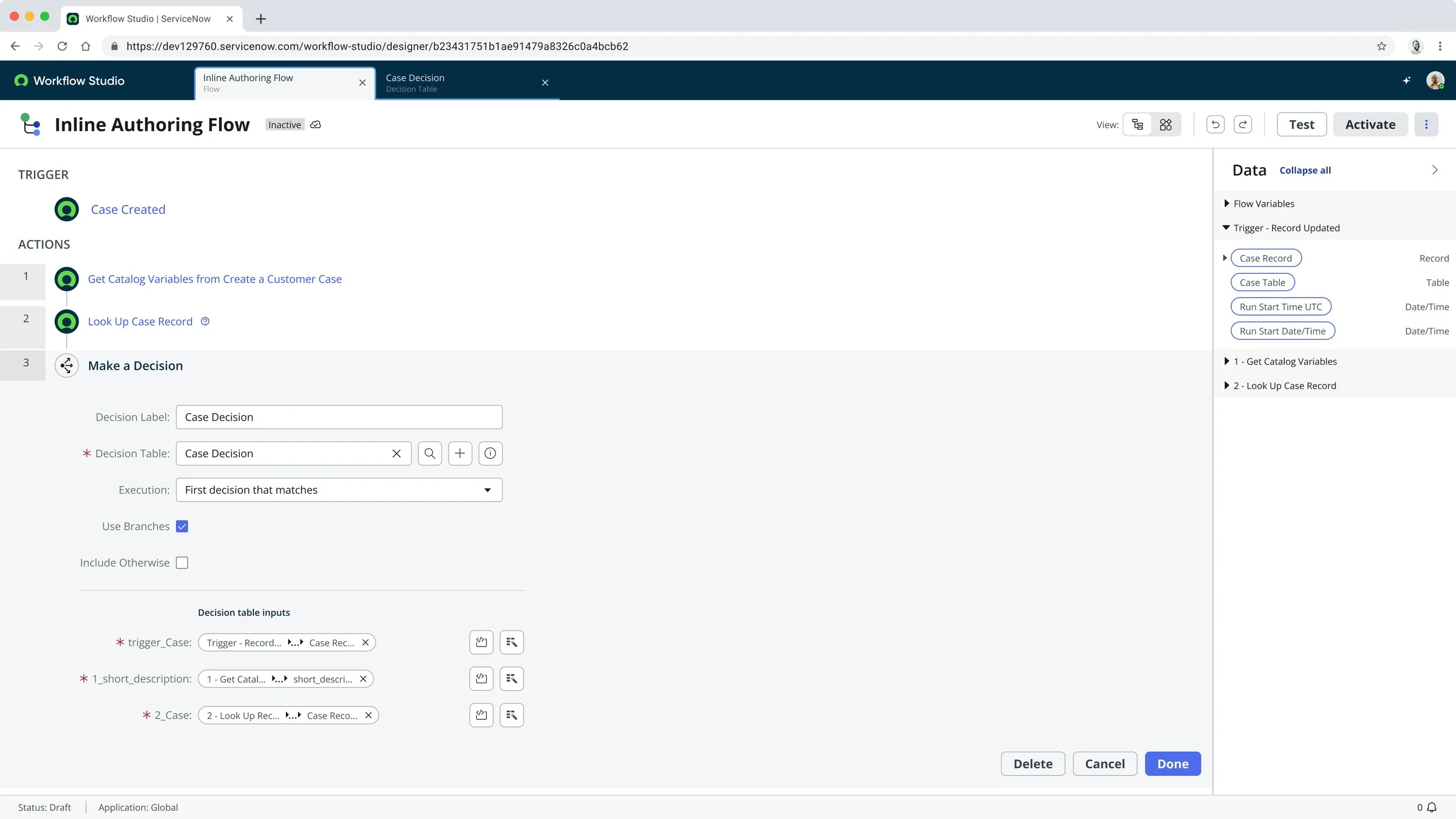The image size is (1456, 819).
Task: Click the Decision Label input field
Action: pos(339,417)
